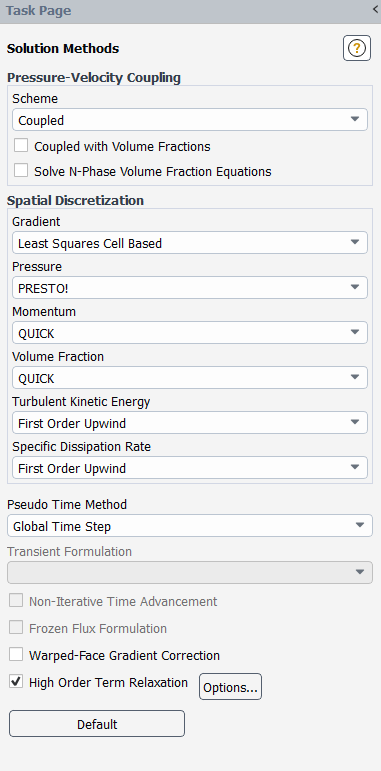The height and width of the screenshot is (771, 381).
Task: Open the Turbulent Kinetic Energy dropdown
Action: click(x=190, y=423)
